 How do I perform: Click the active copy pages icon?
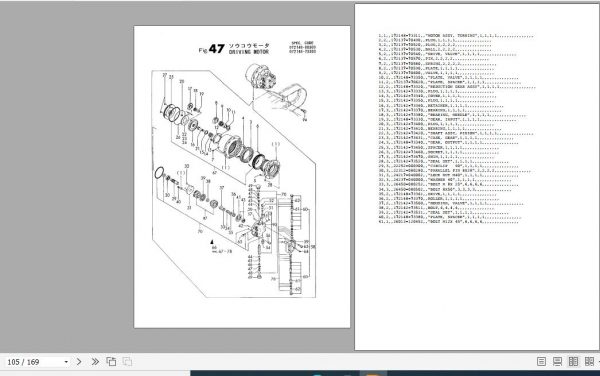point(111,361)
